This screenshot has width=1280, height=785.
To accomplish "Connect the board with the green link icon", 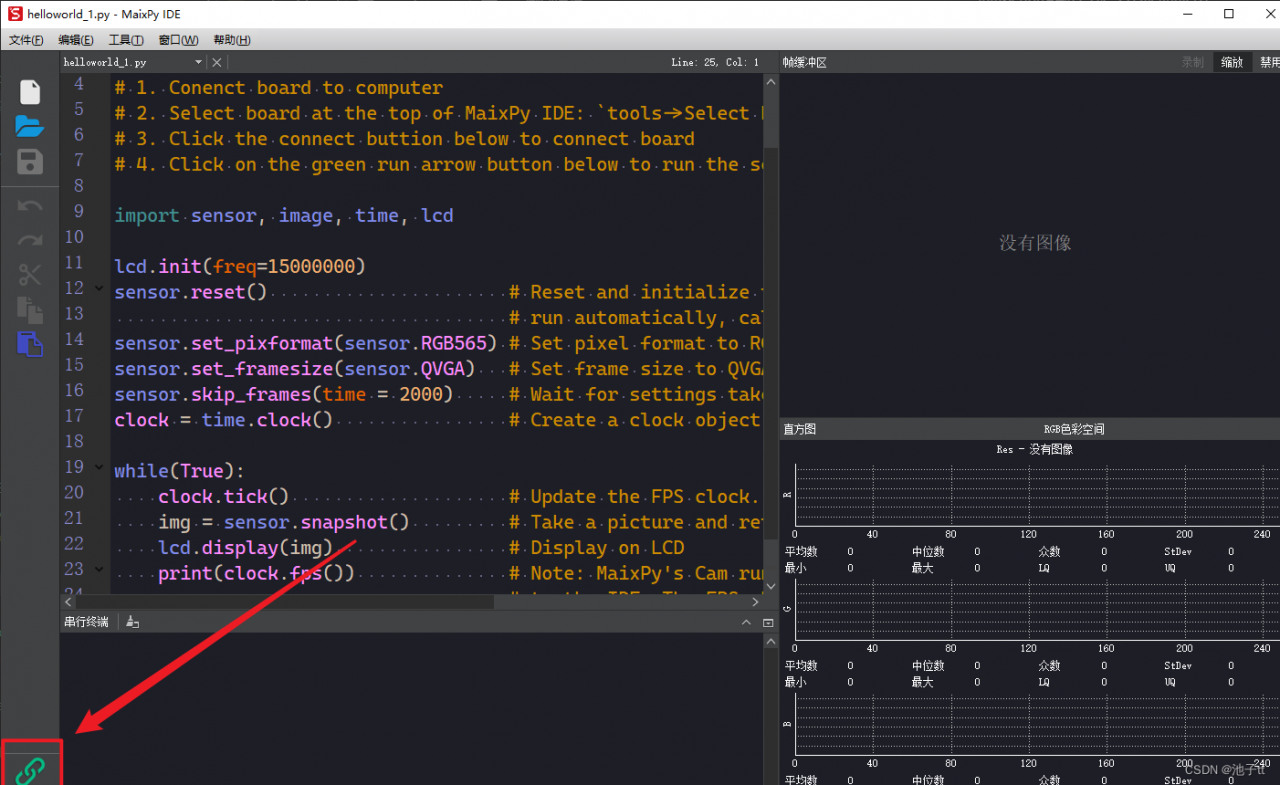I will (31, 770).
